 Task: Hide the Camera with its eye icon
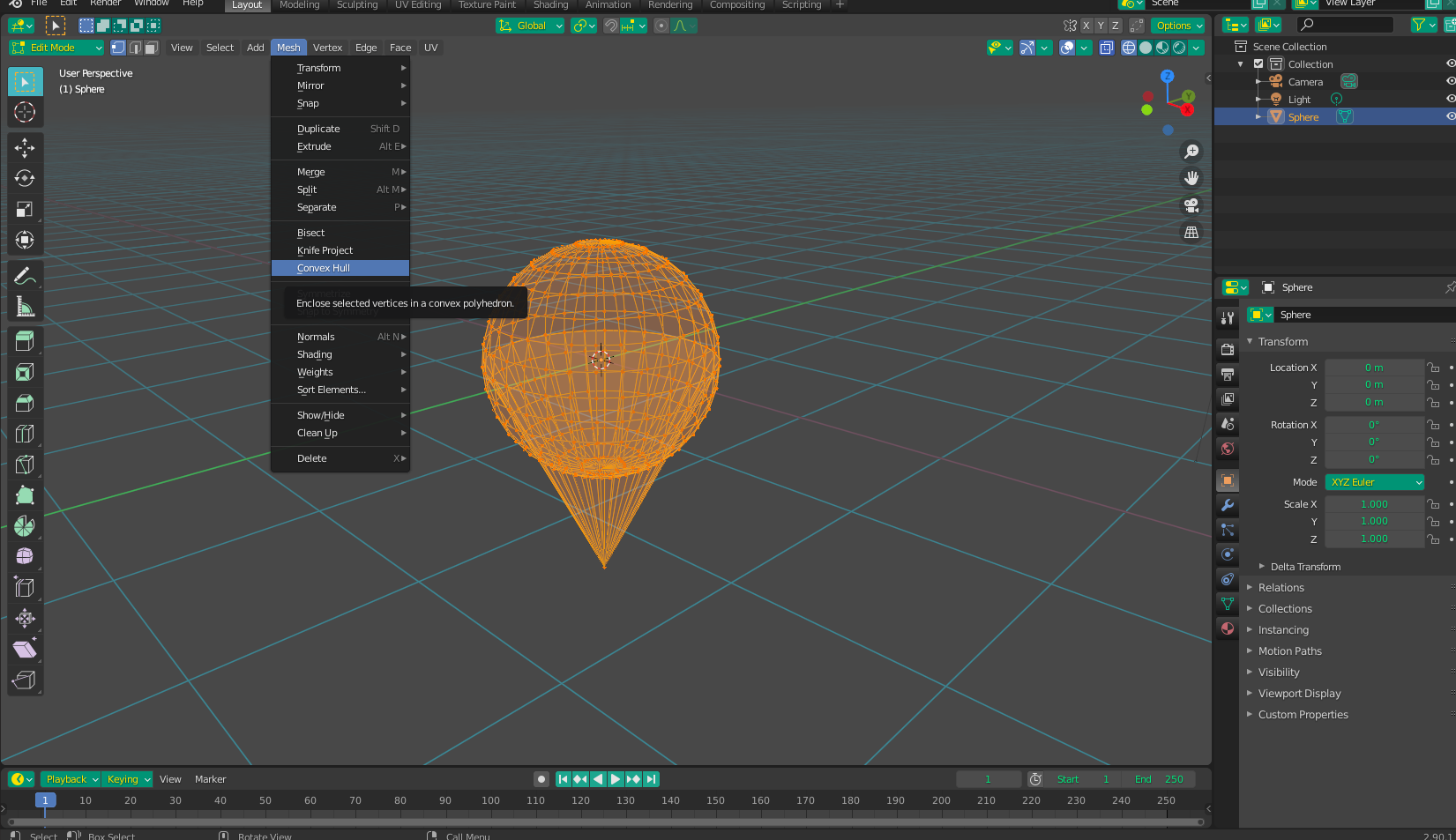click(x=1450, y=81)
